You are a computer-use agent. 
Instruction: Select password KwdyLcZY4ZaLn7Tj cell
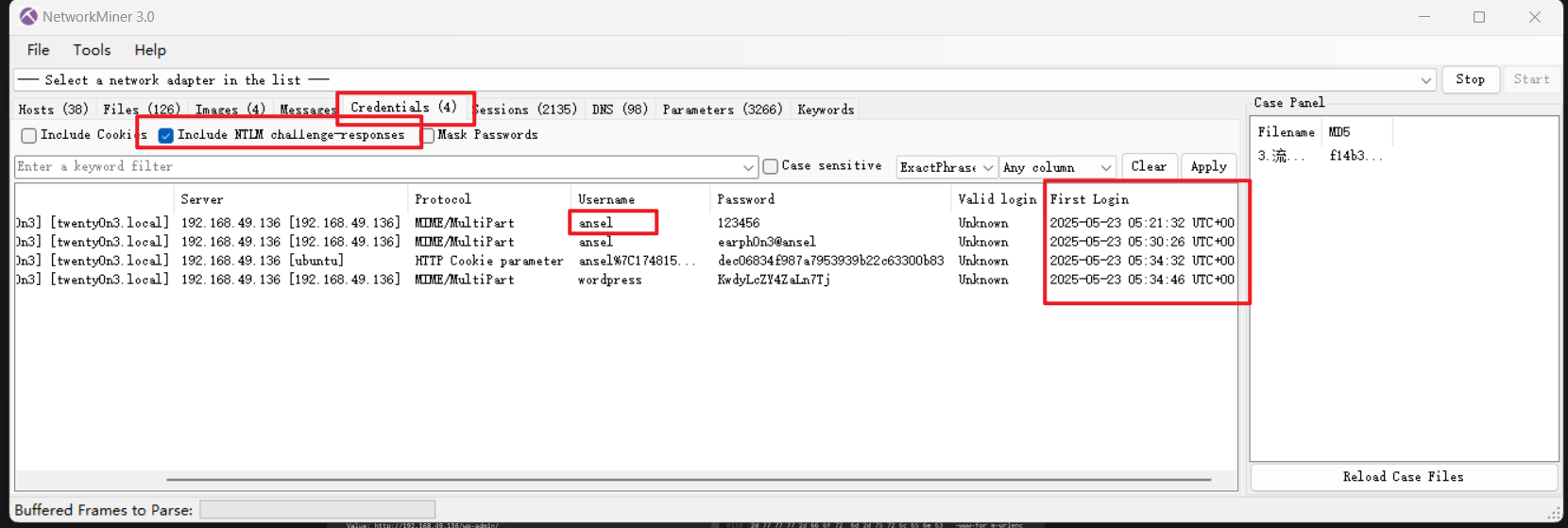(x=774, y=280)
